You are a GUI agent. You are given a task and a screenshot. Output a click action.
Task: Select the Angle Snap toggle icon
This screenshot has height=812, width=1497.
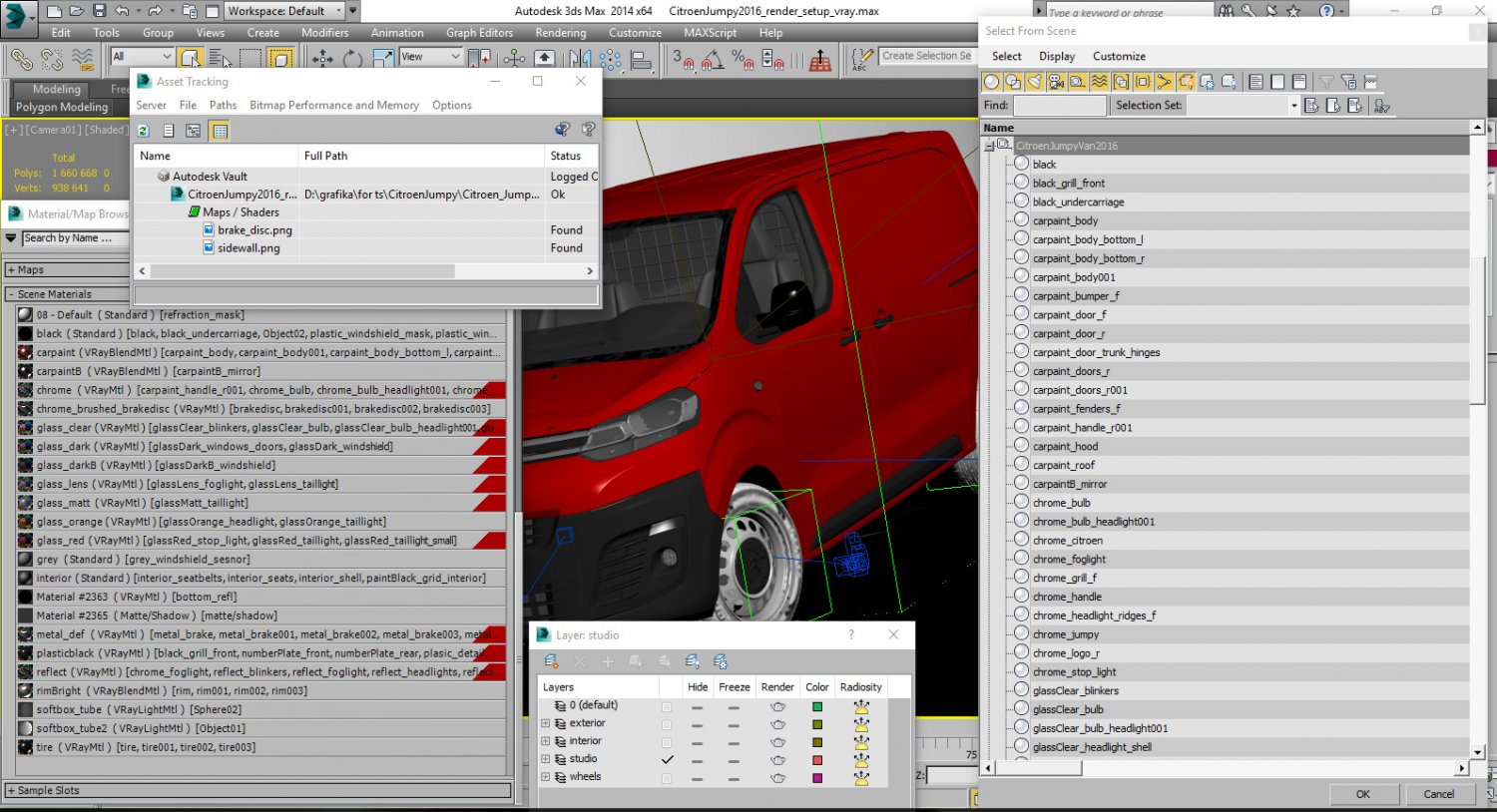tap(712, 60)
